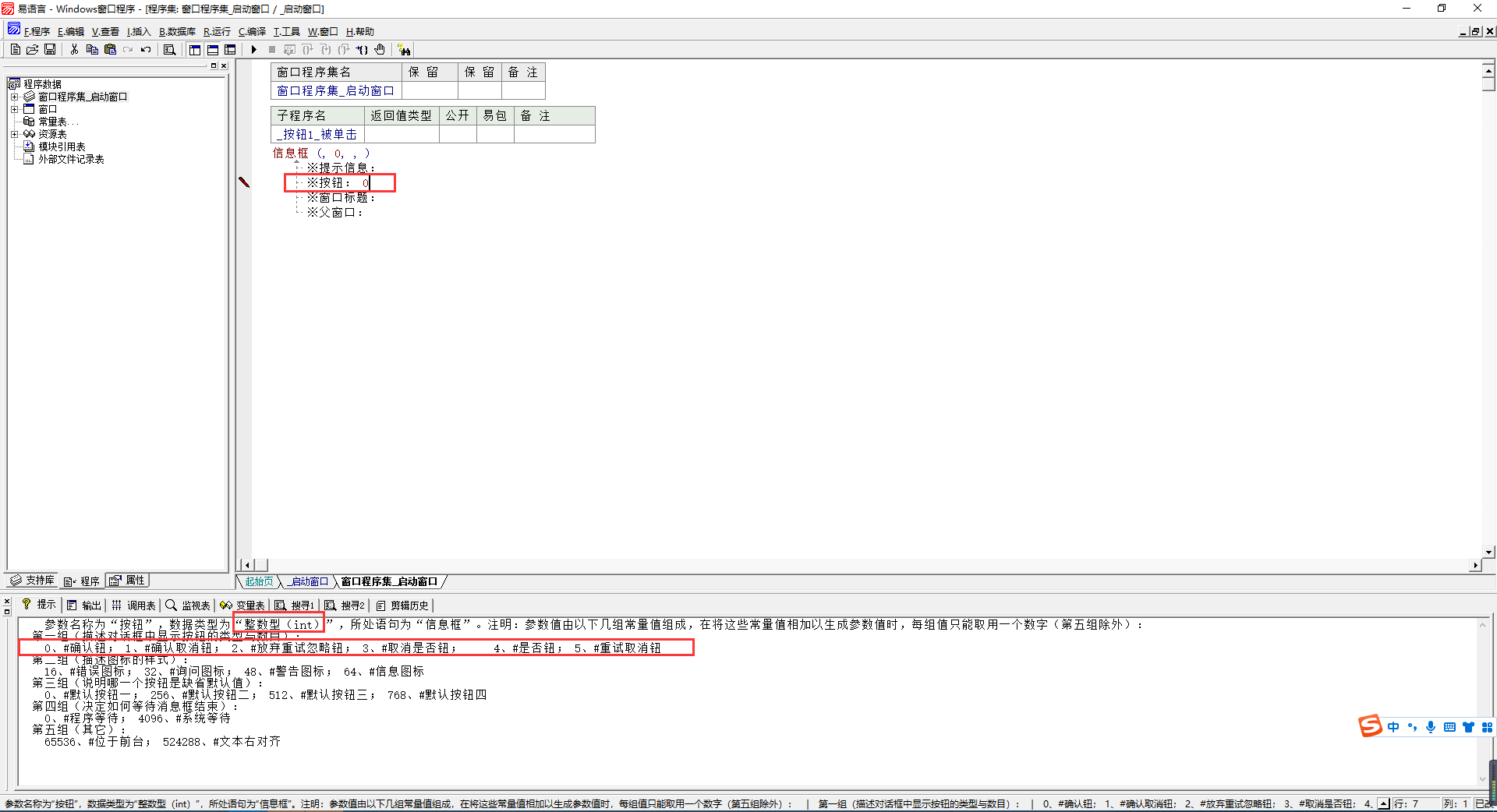Switch to the 起始页 editor tab
Screen dimensions: 1497x812
[x=259, y=581]
